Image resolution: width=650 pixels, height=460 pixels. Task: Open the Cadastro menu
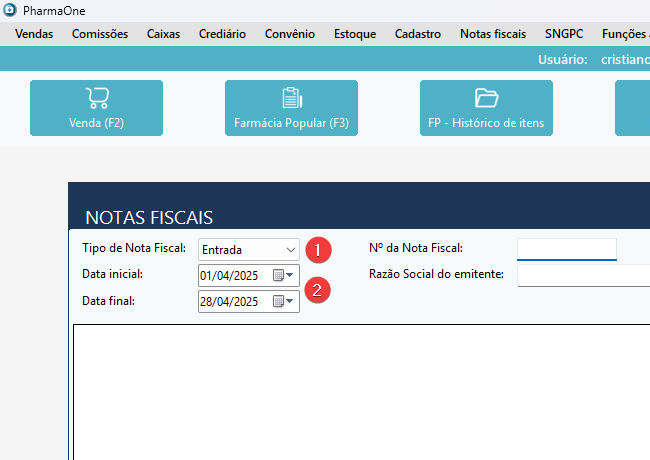tap(417, 34)
